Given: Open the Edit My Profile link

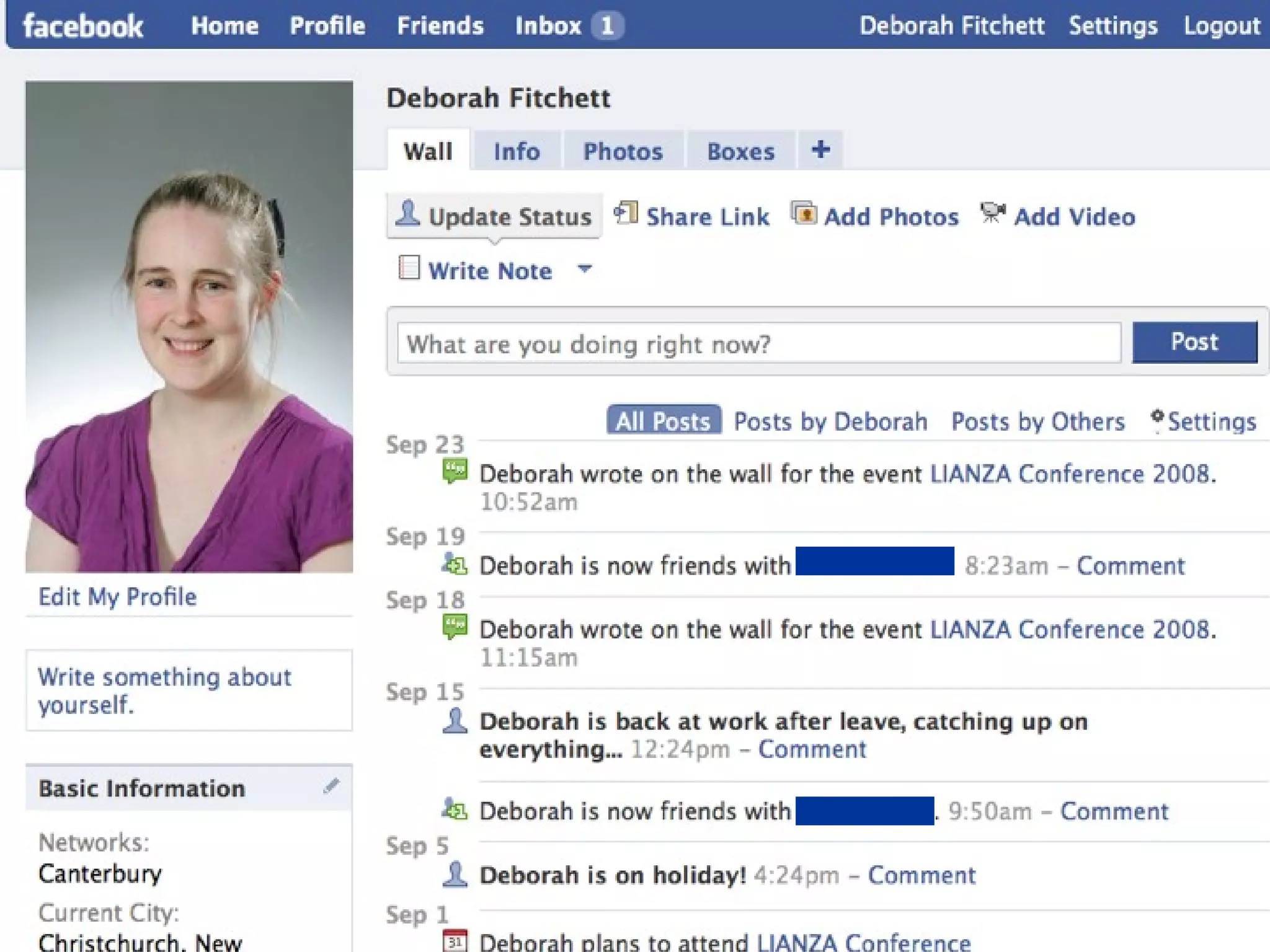Looking at the screenshot, I should (x=117, y=596).
